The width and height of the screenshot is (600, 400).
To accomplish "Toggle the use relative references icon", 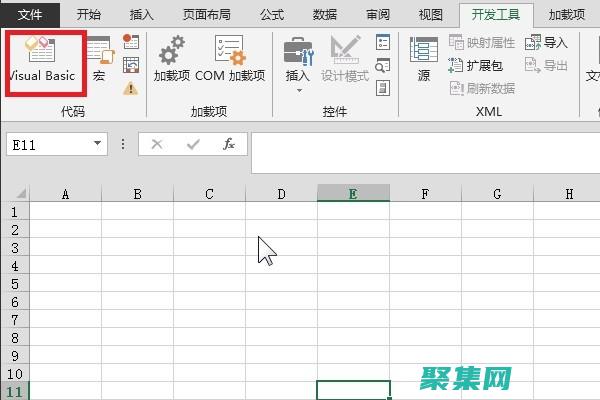I will [131, 65].
